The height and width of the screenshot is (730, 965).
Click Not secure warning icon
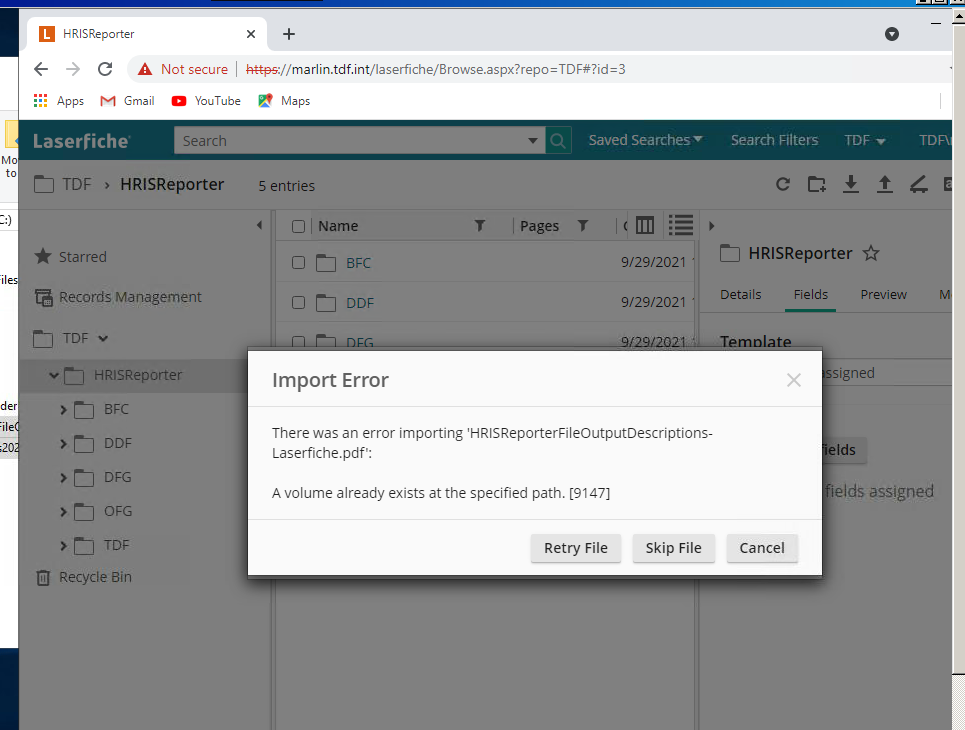pos(145,69)
